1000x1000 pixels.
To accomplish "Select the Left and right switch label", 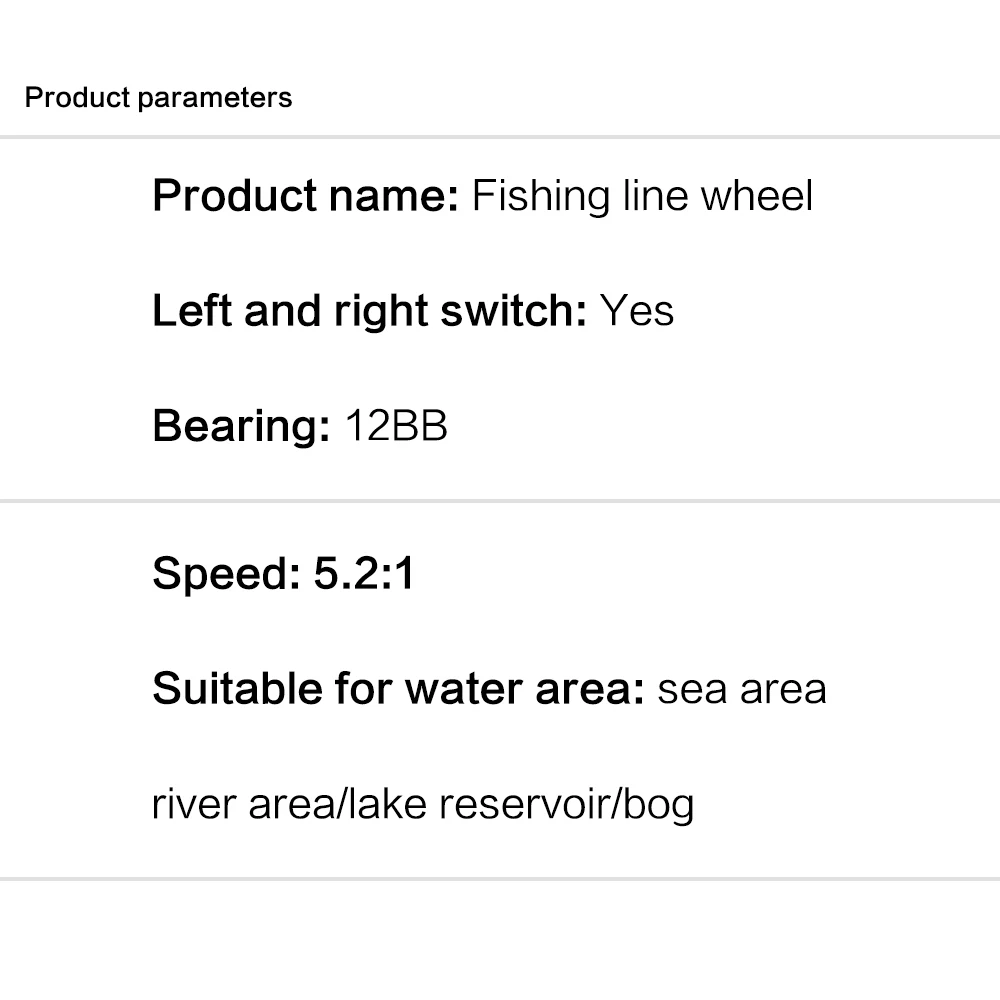I will (x=368, y=311).
